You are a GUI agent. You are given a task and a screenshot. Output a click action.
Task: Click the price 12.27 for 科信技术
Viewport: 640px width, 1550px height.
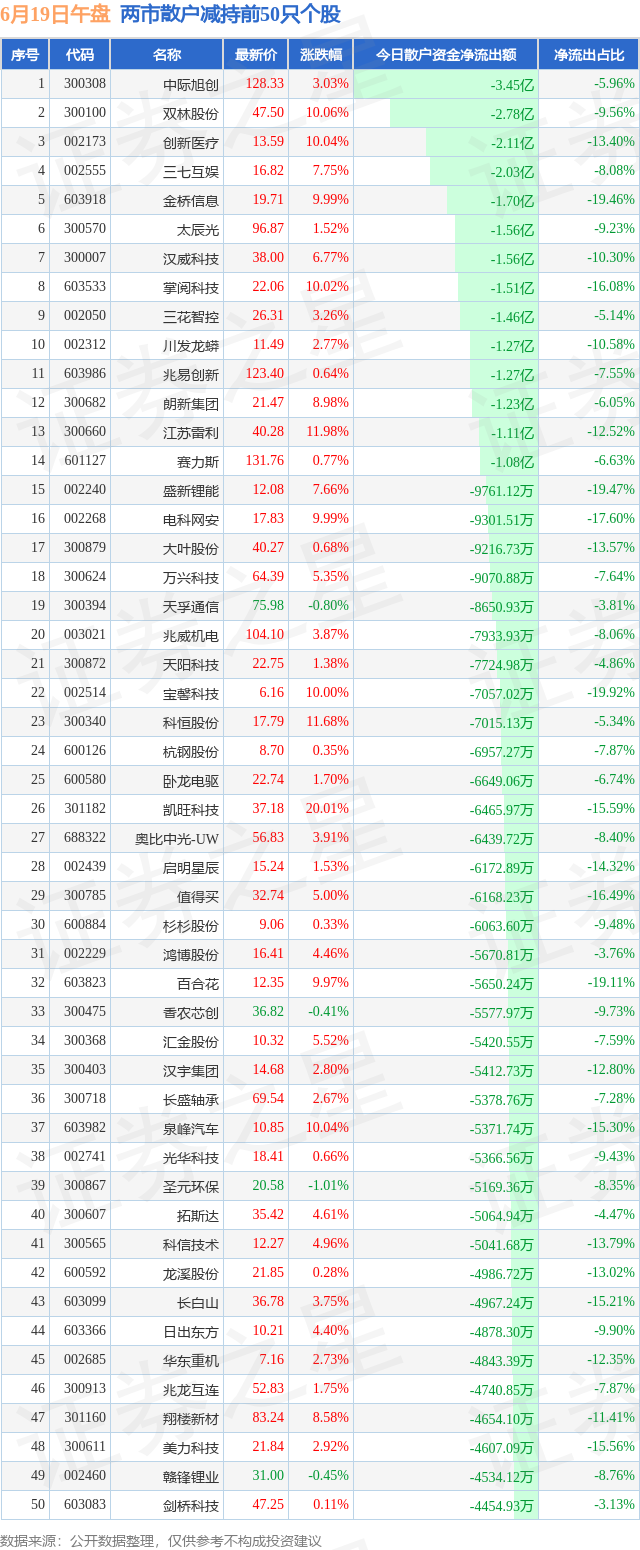click(x=268, y=1243)
